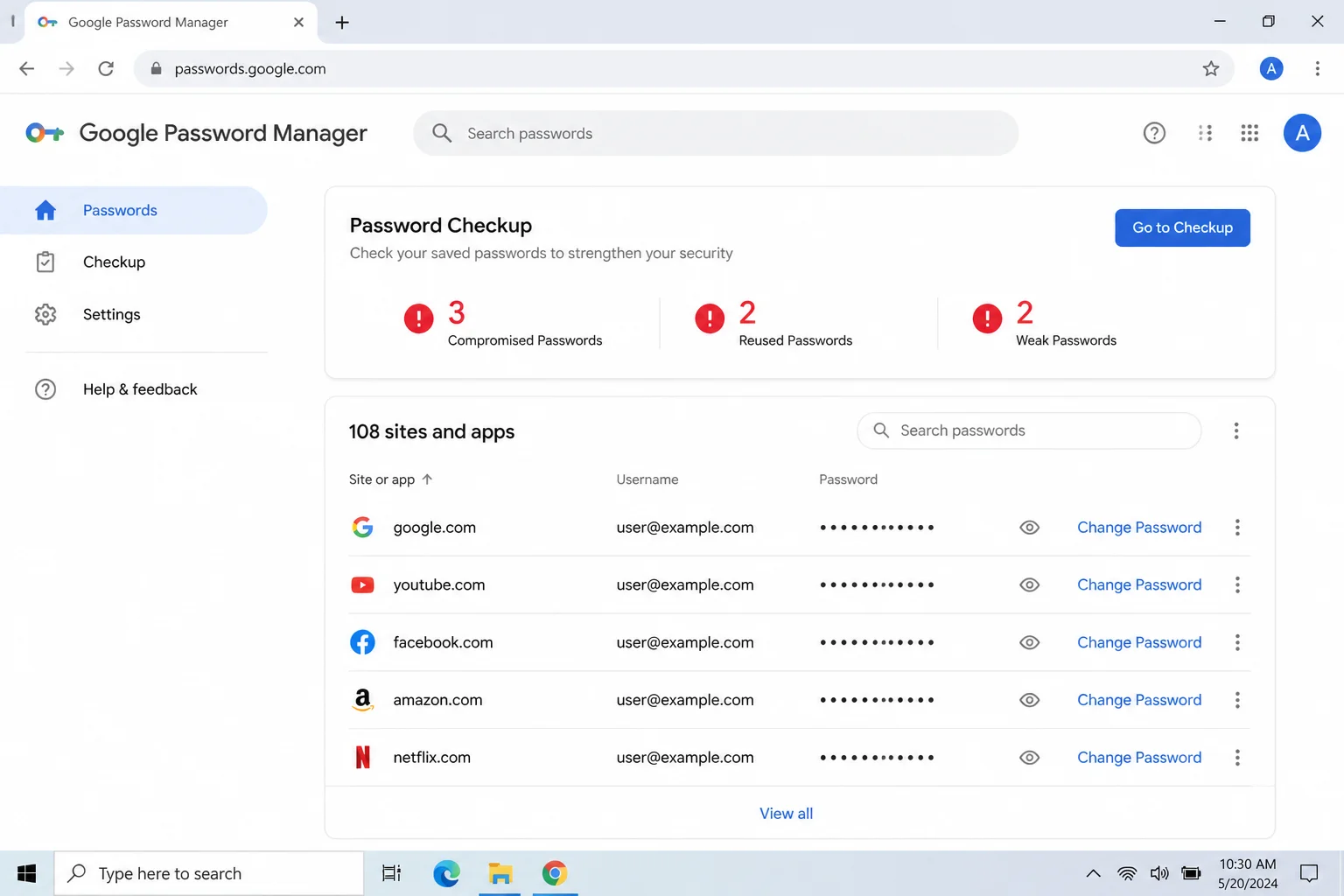Reload the page

[x=106, y=68]
